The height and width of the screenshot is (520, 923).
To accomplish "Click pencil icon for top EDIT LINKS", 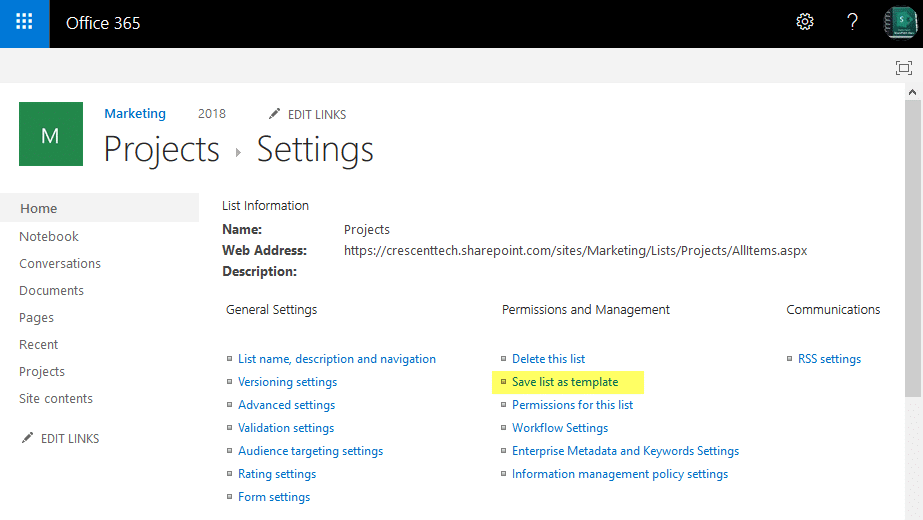I will [x=275, y=114].
